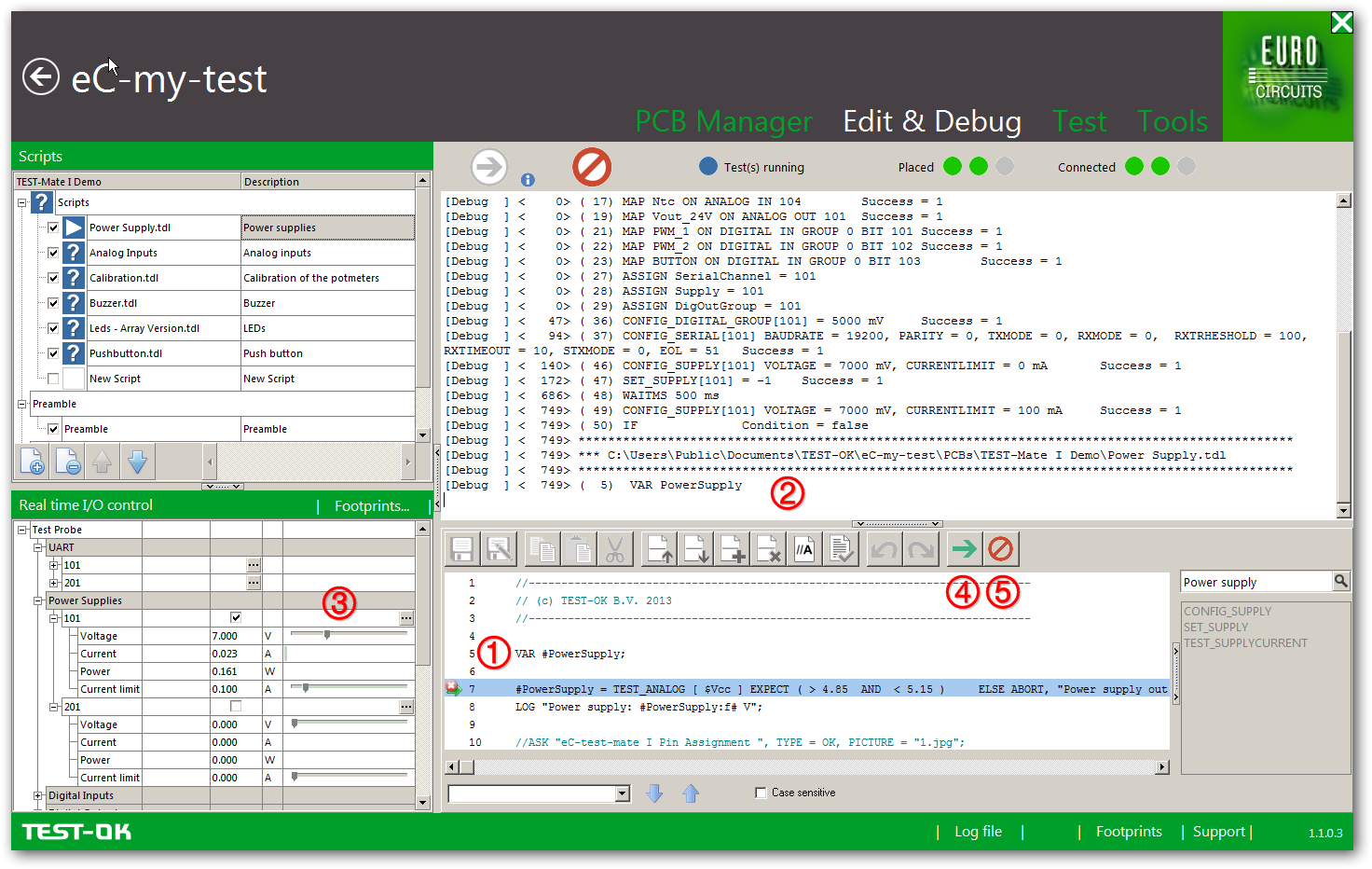Collapse the Test Probe tree node
The height and width of the screenshot is (869, 1372).
point(22,530)
